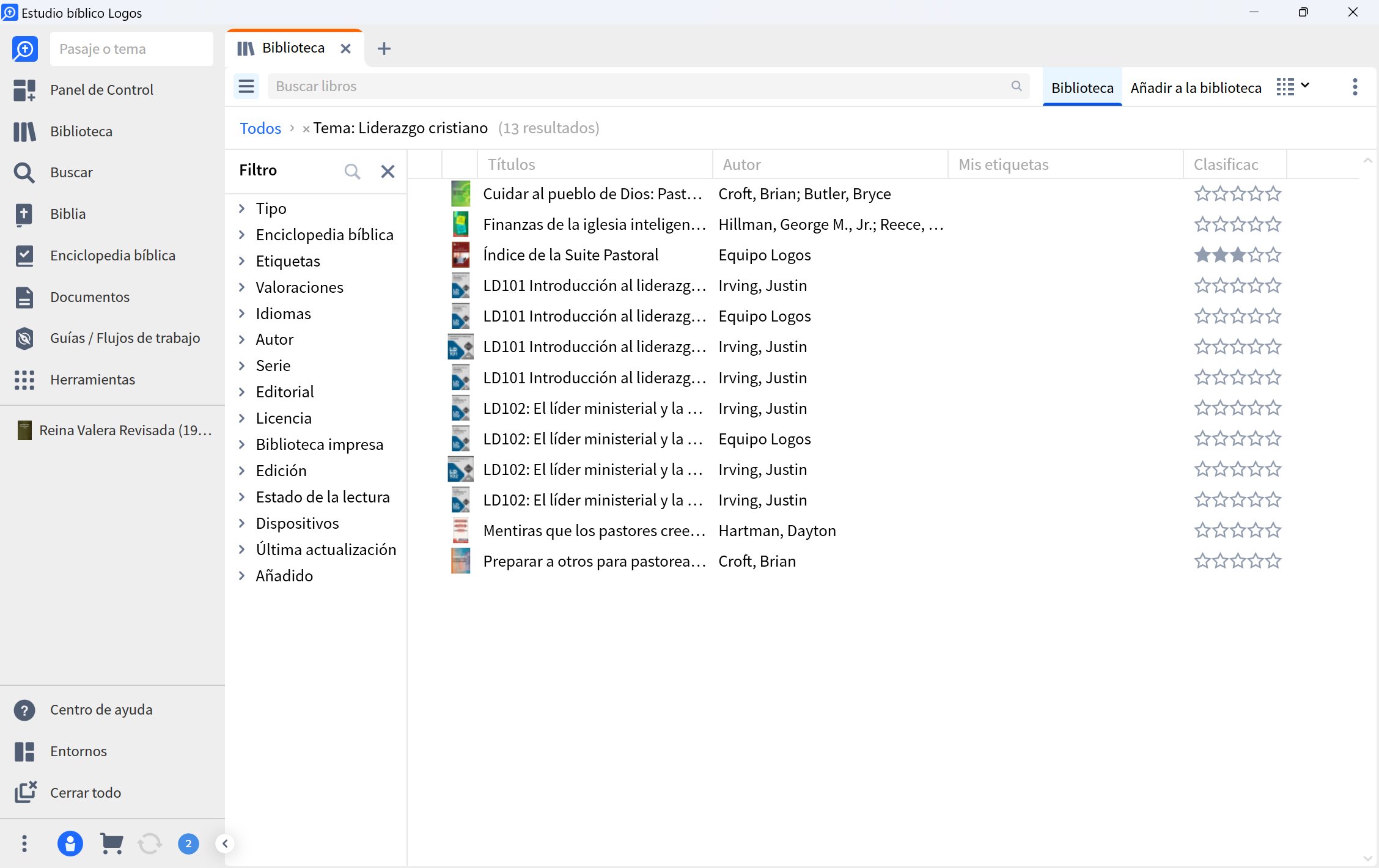Open the notifications badge showing 2

point(188,844)
